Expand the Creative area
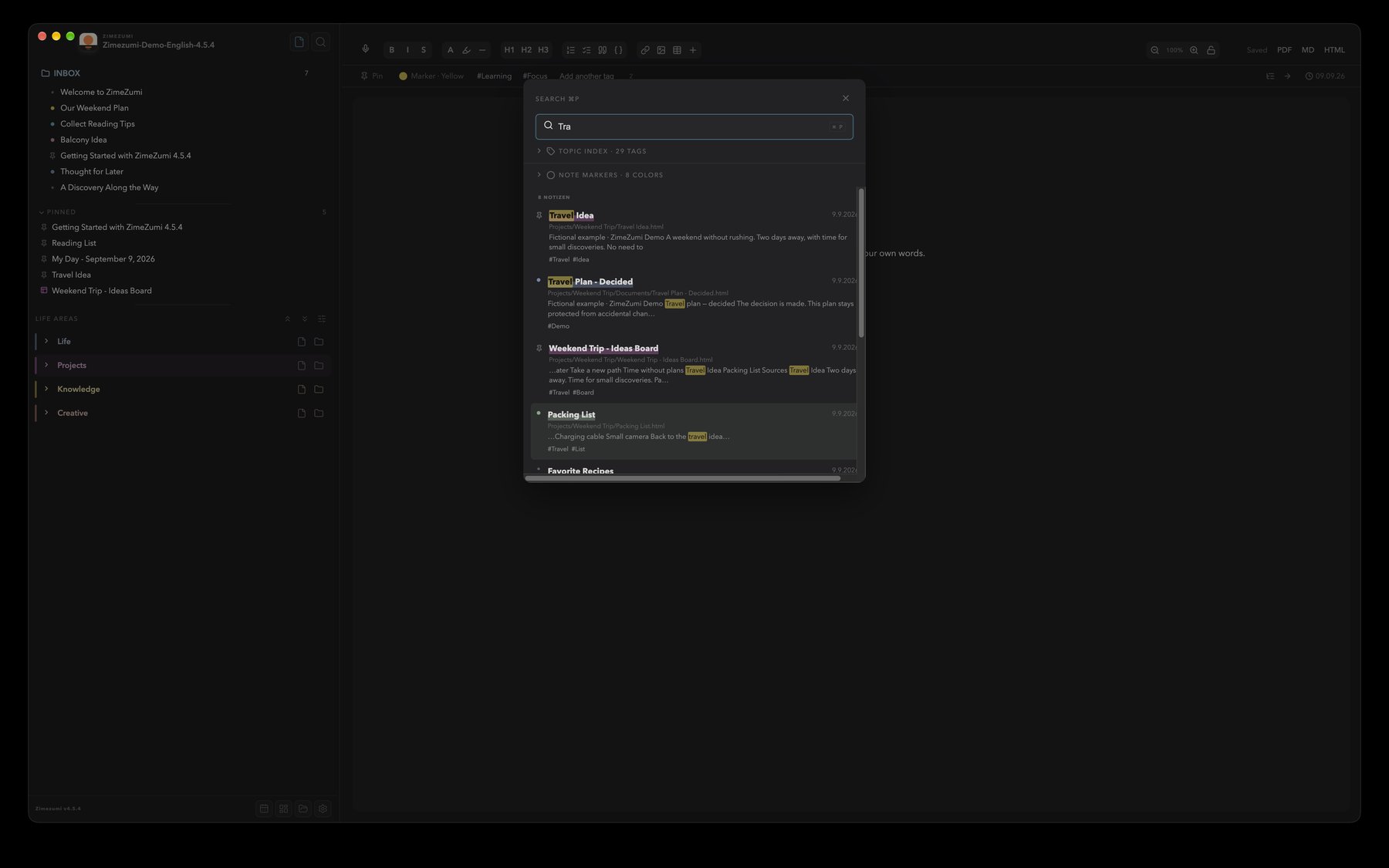 [x=46, y=413]
